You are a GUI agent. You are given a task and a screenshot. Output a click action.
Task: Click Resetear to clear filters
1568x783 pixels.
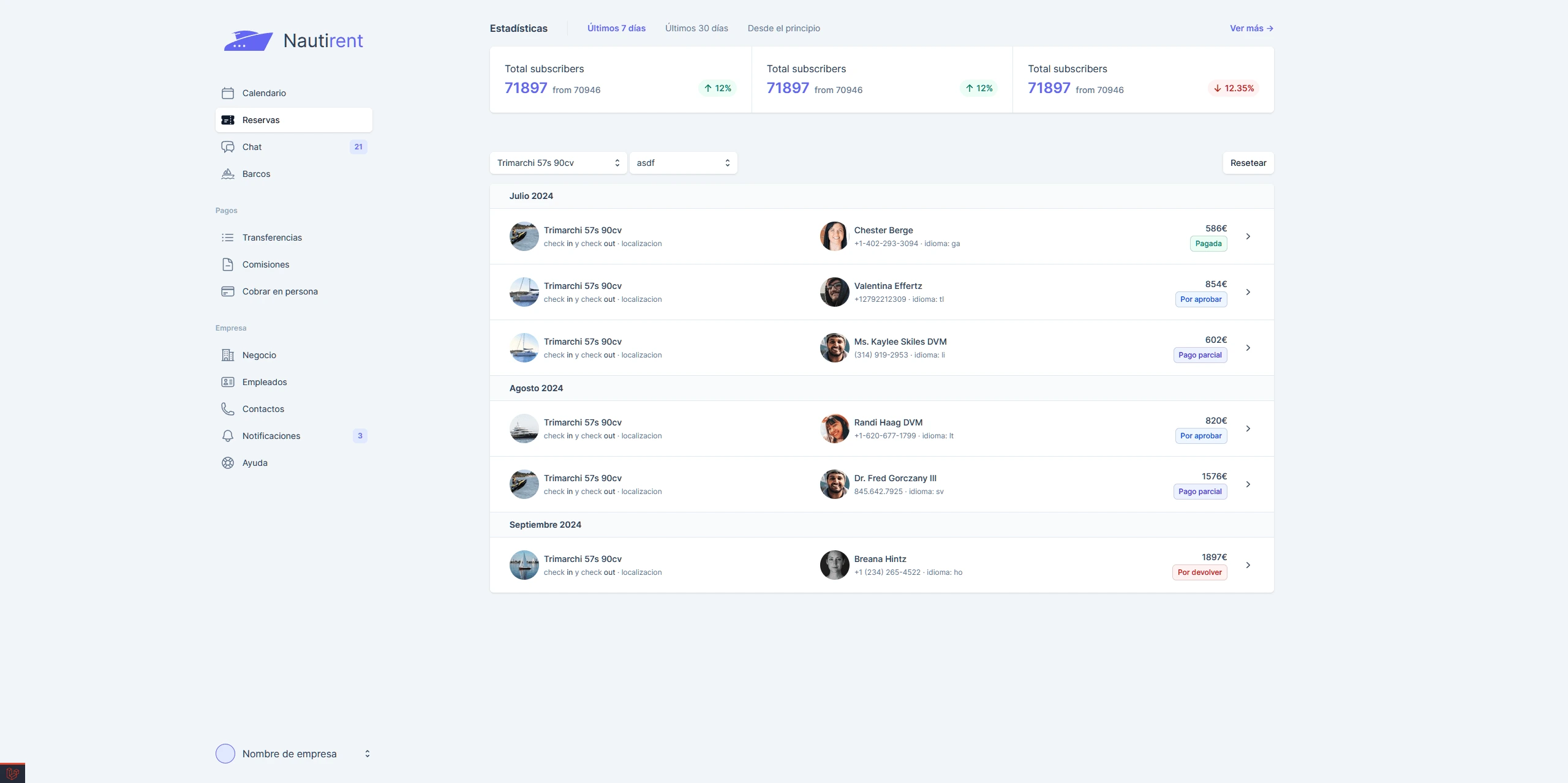[1248, 162]
